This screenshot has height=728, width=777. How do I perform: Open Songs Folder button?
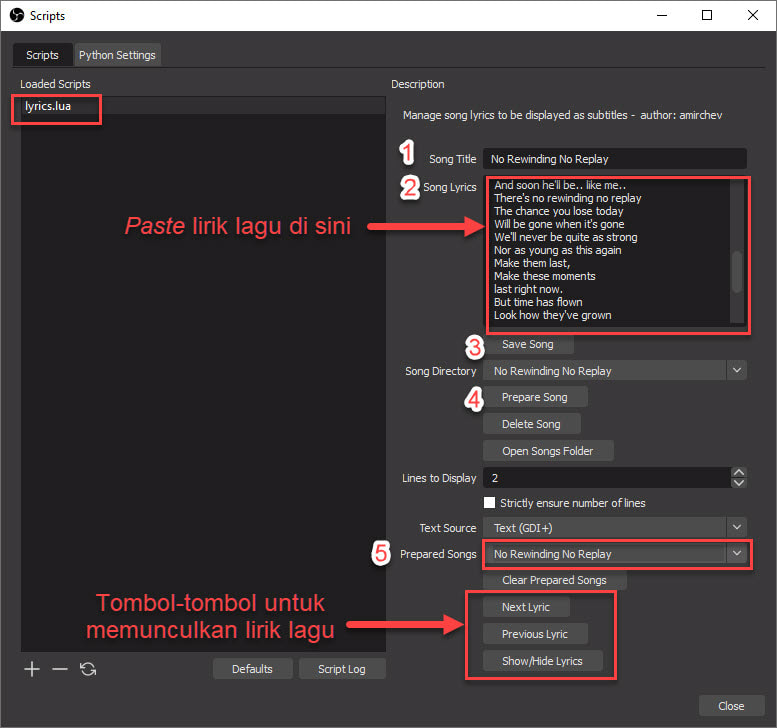pyautogui.click(x=548, y=450)
